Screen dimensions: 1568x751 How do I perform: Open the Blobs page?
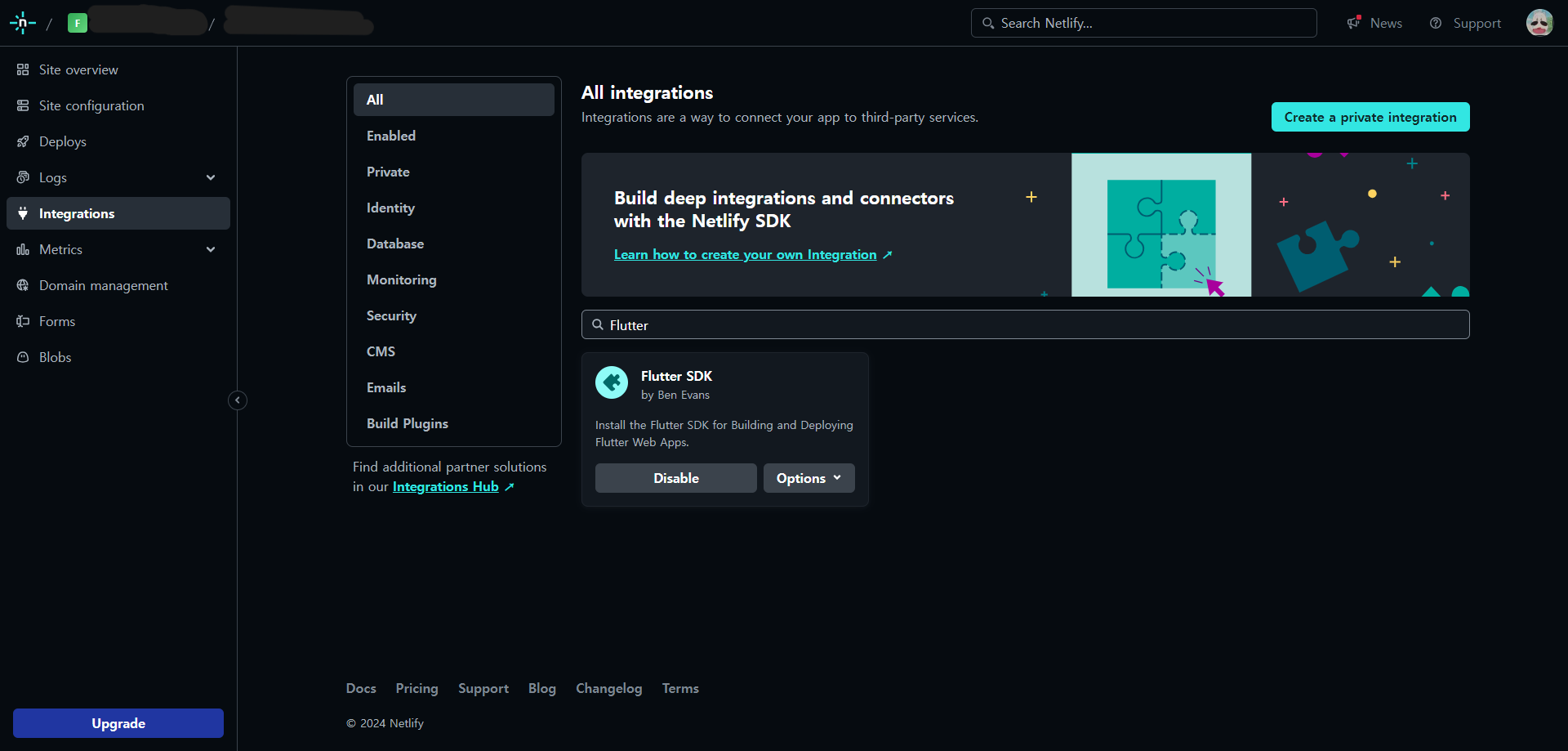pos(118,357)
